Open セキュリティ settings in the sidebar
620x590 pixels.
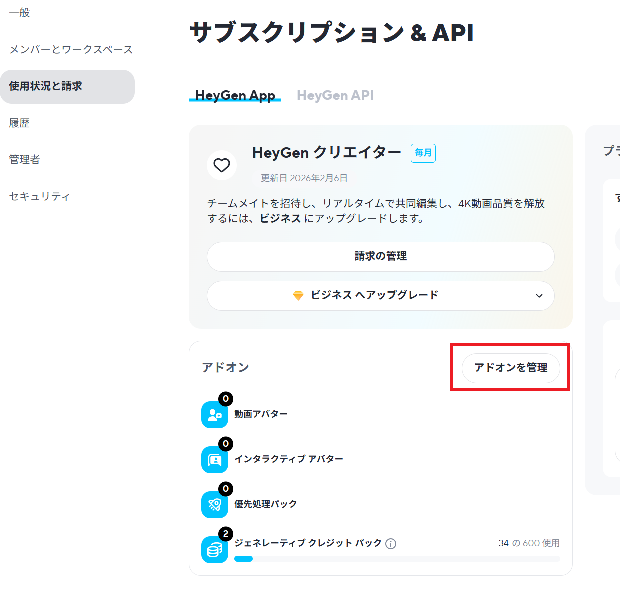point(39,196)
